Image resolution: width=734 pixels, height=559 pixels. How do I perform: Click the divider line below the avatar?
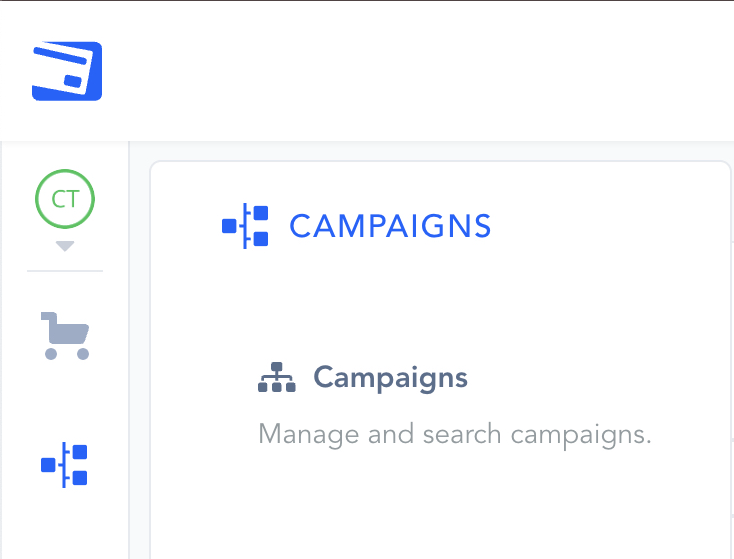(65, 270)
